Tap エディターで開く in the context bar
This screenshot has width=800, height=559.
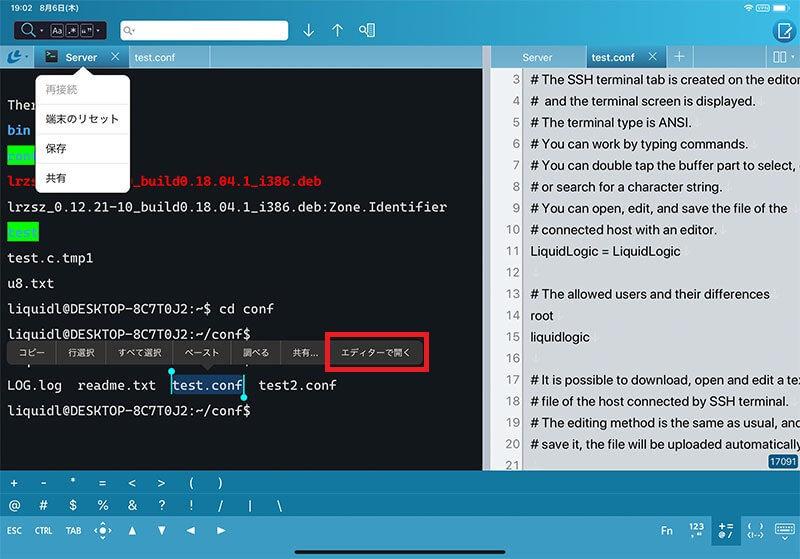point(376,353)
